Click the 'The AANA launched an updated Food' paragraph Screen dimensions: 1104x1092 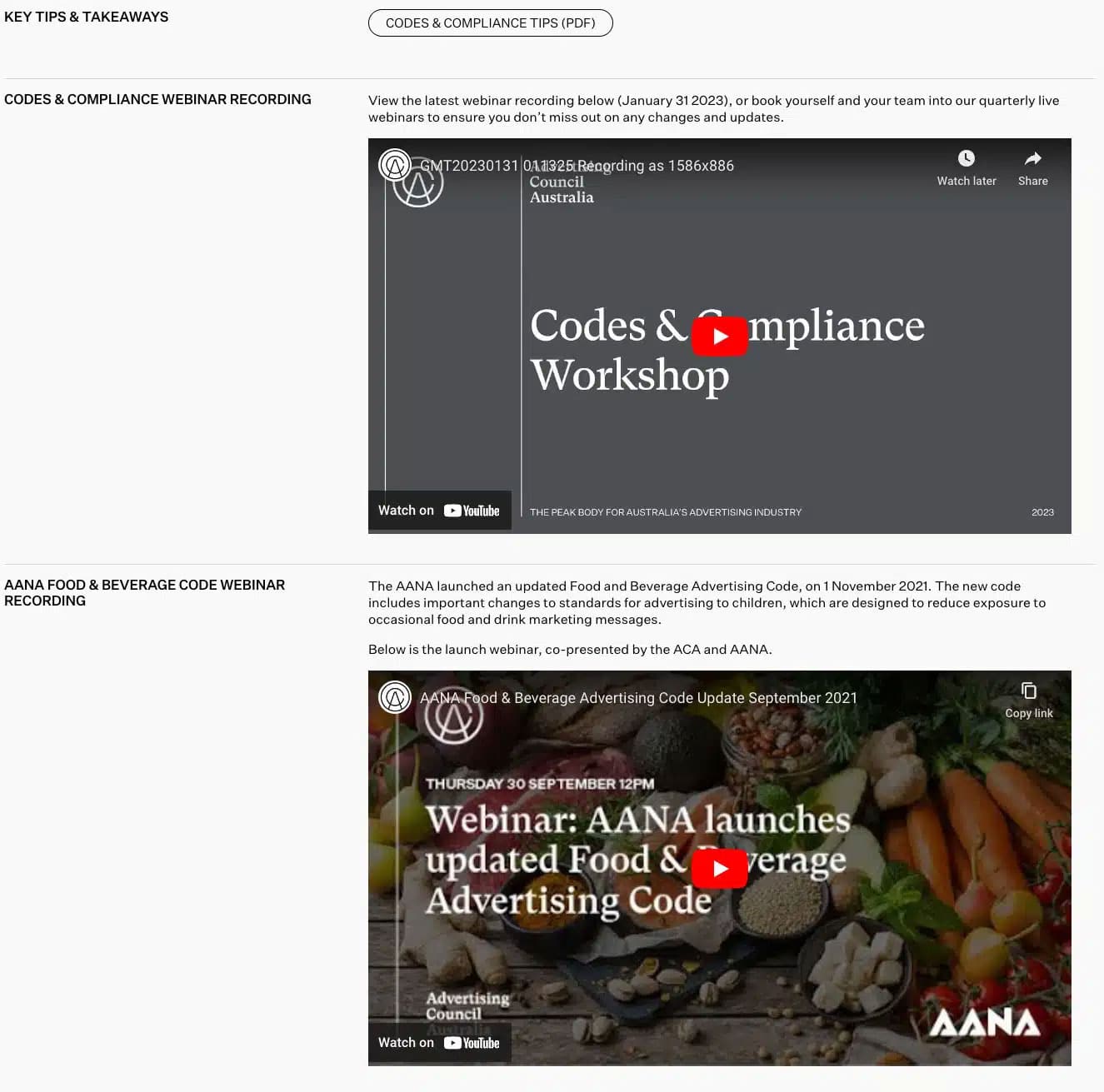(707, 603)
